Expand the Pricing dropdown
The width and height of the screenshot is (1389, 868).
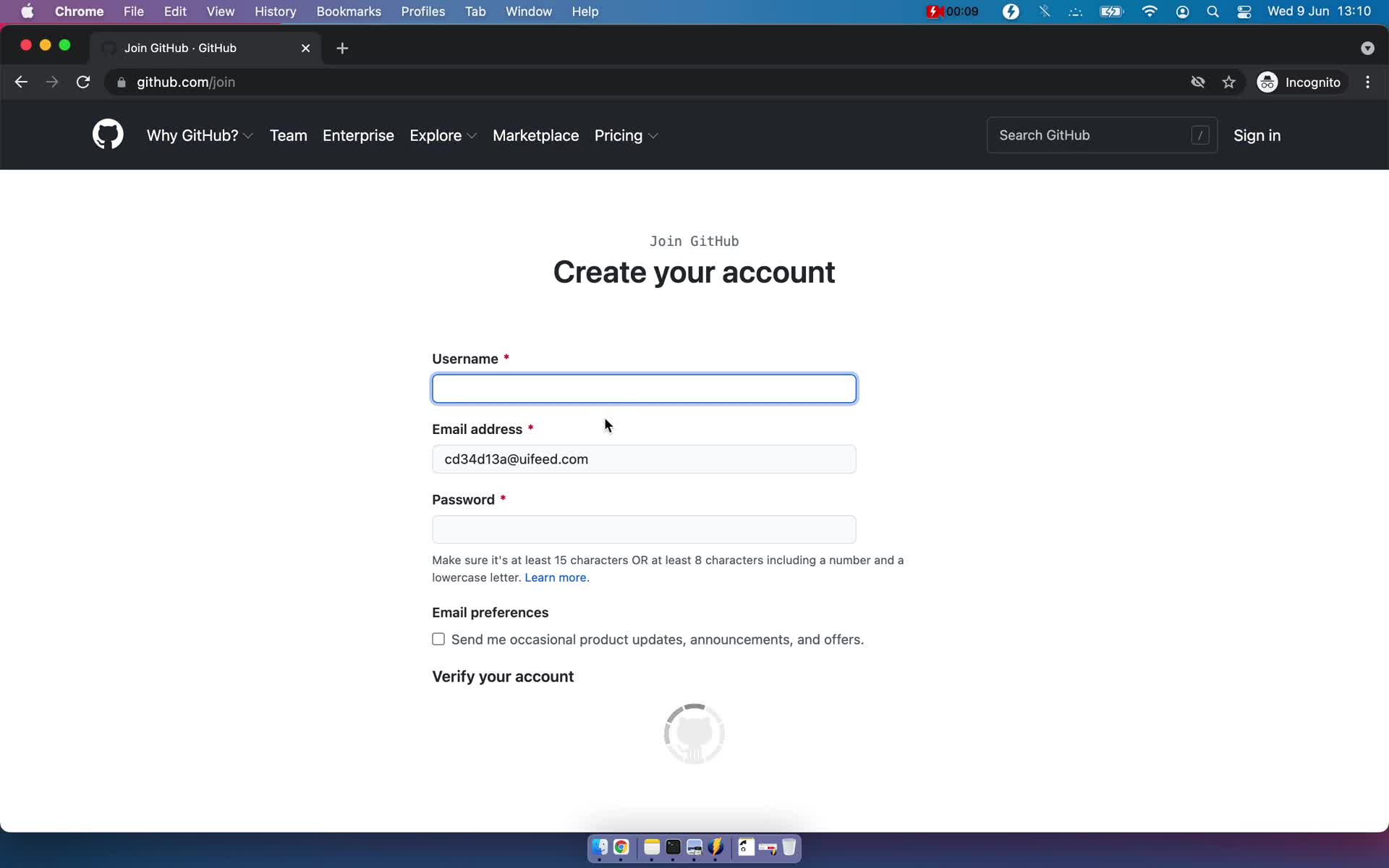626,135
